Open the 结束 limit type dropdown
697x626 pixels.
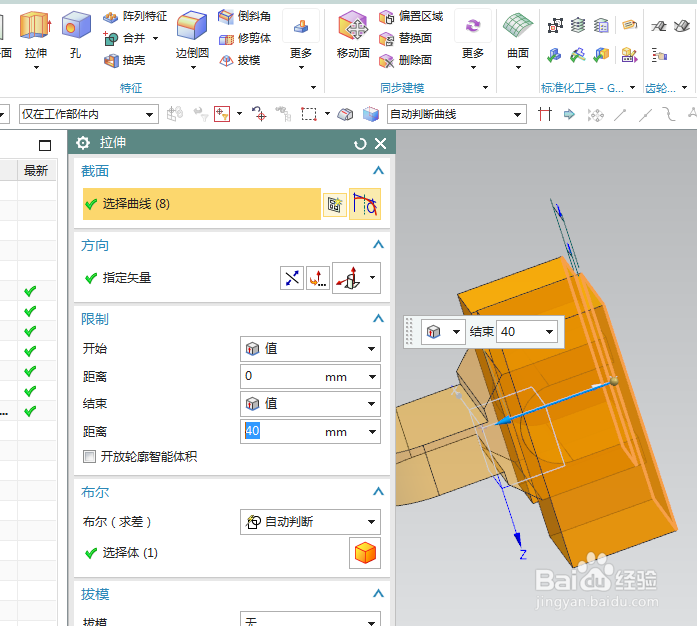click(310, 404)
